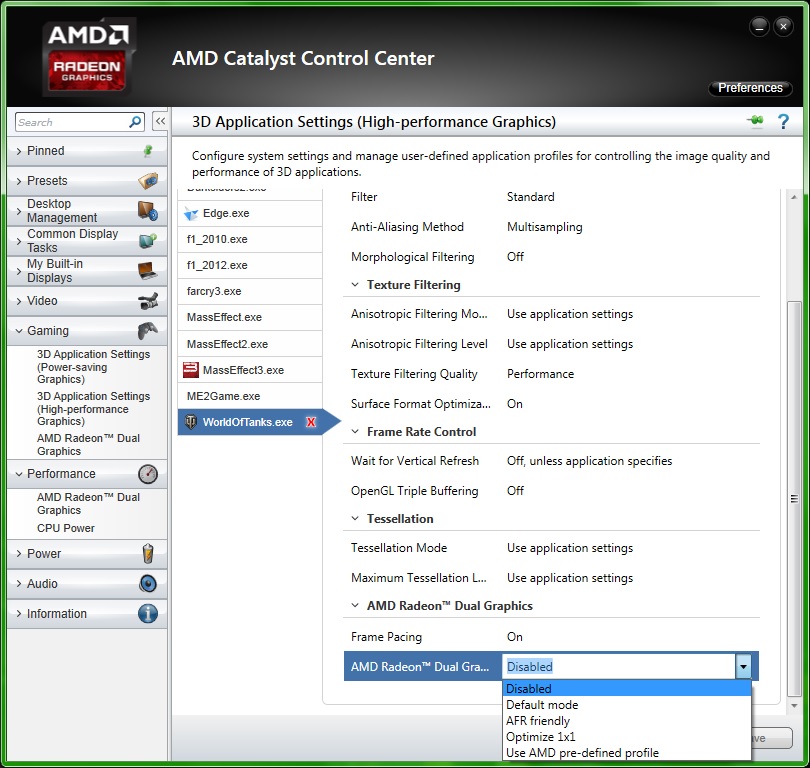
Task: Open the Preferences menu
Action: (750, 88)
